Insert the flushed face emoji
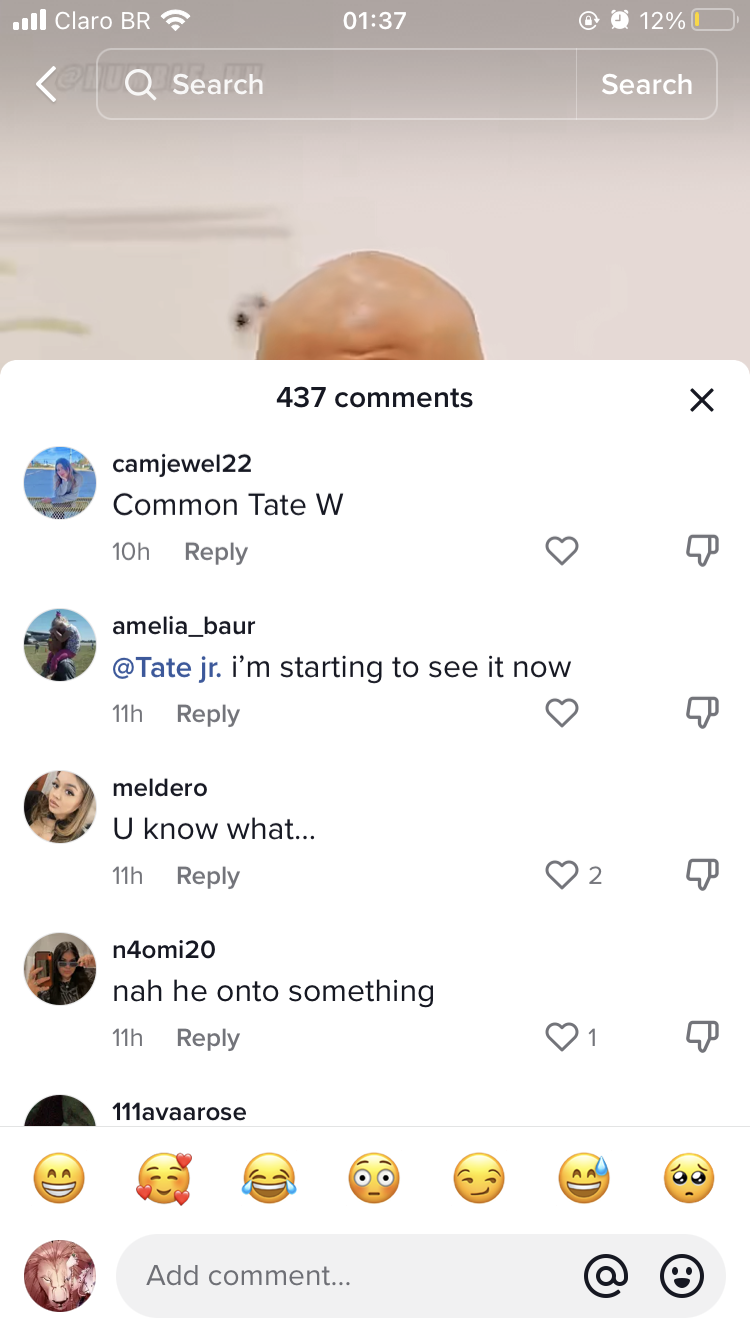 [374, 1178]
